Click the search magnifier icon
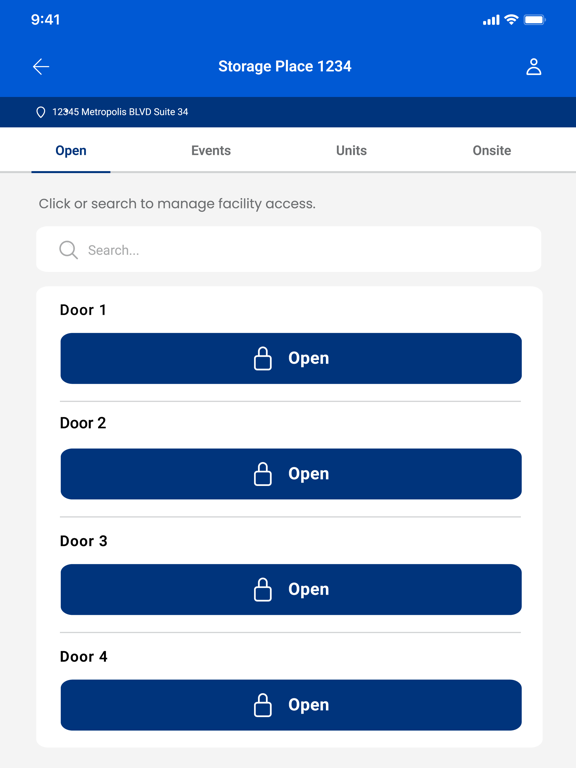Screen dimensions: 576x768 68,250
